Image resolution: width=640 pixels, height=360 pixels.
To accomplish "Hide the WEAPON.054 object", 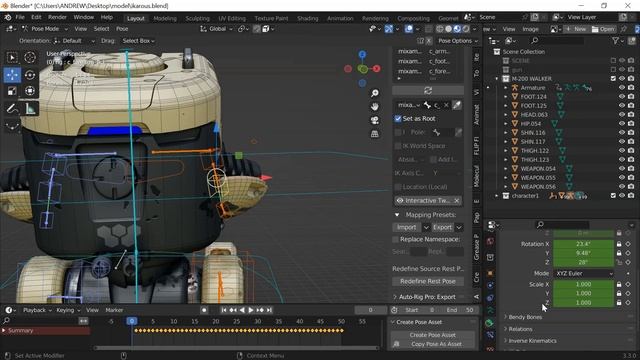I will point(622,169).
